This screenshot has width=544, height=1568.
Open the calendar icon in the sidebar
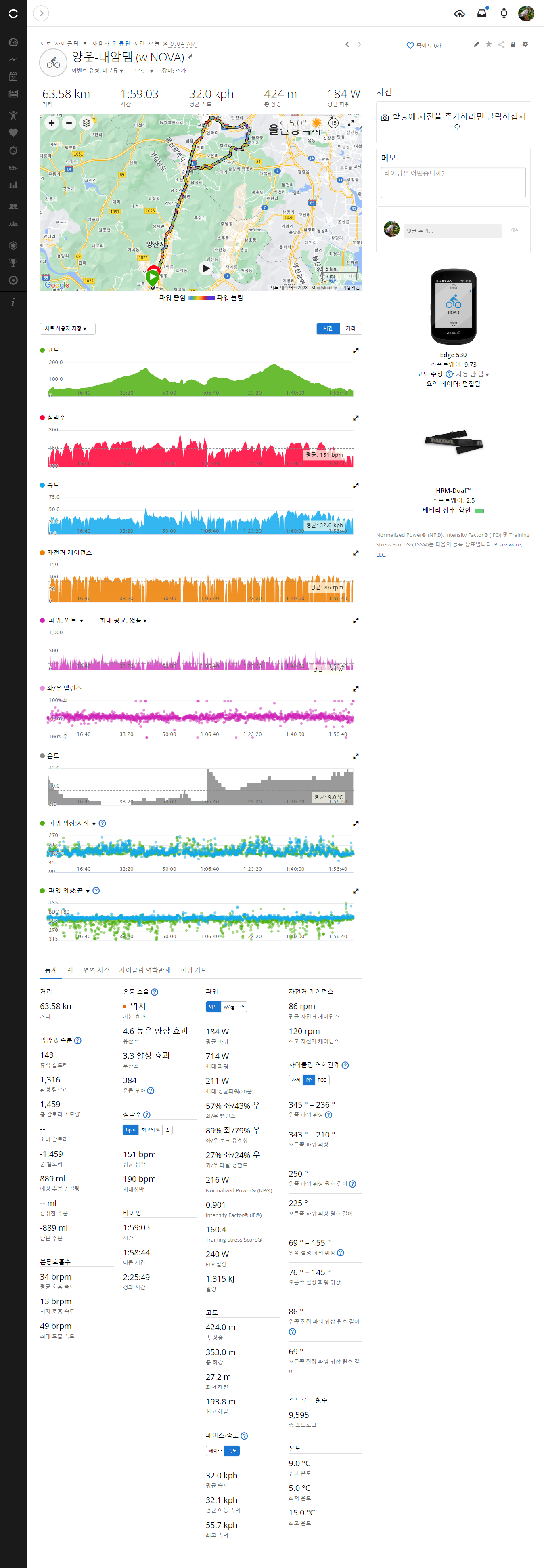coord(13,77)
